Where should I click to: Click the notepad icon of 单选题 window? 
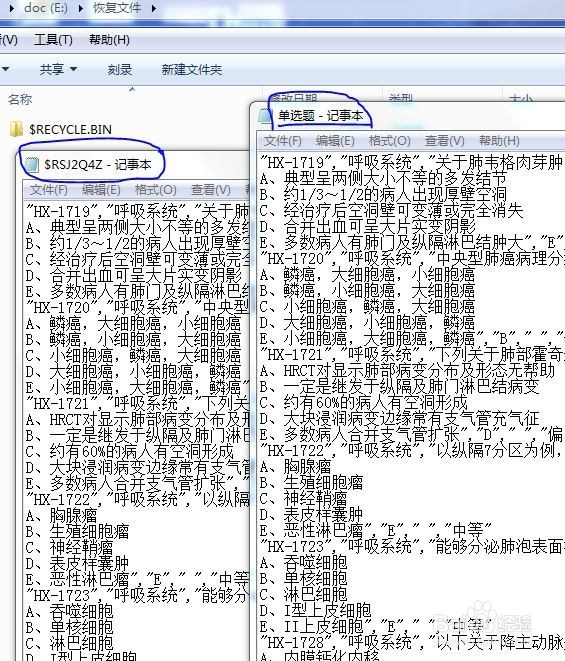pyautogui.click(x=265, y=116)
